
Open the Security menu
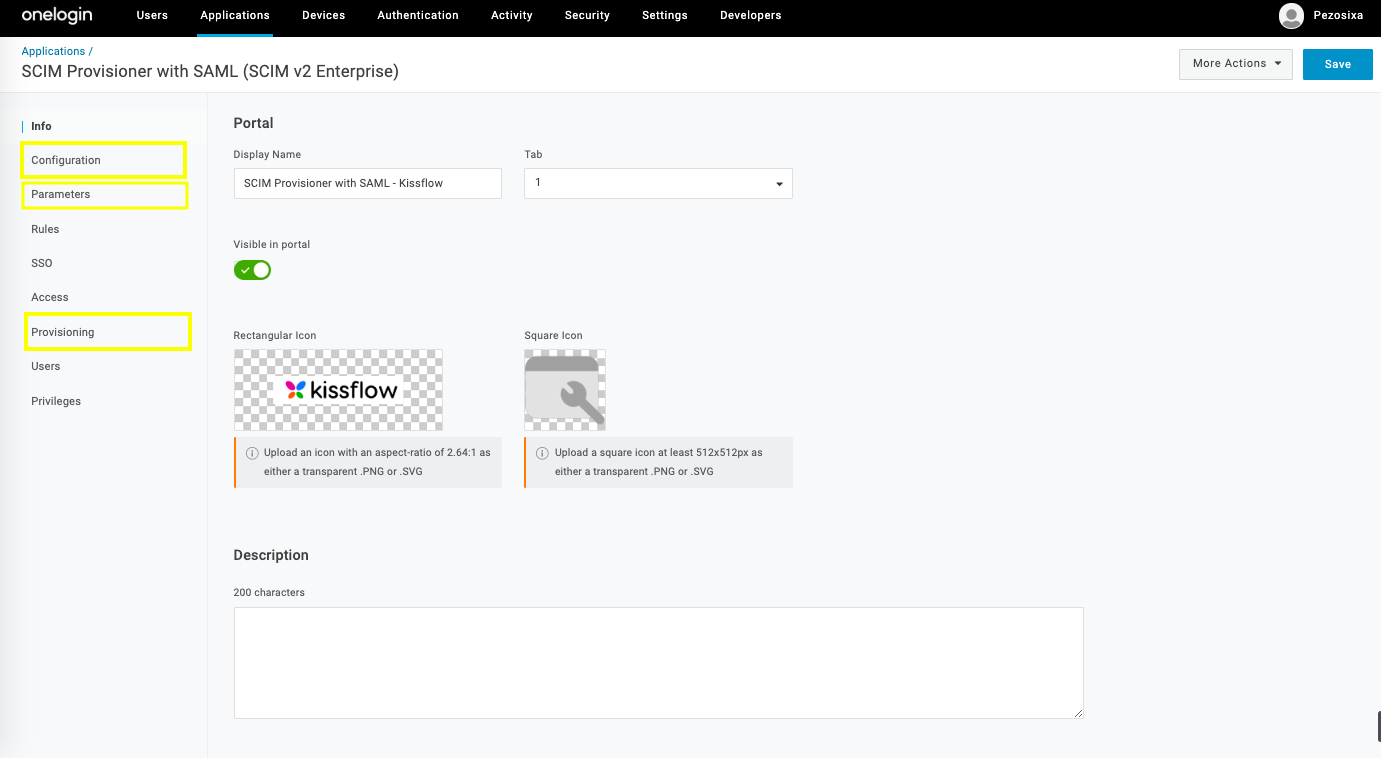coord(587,15)
